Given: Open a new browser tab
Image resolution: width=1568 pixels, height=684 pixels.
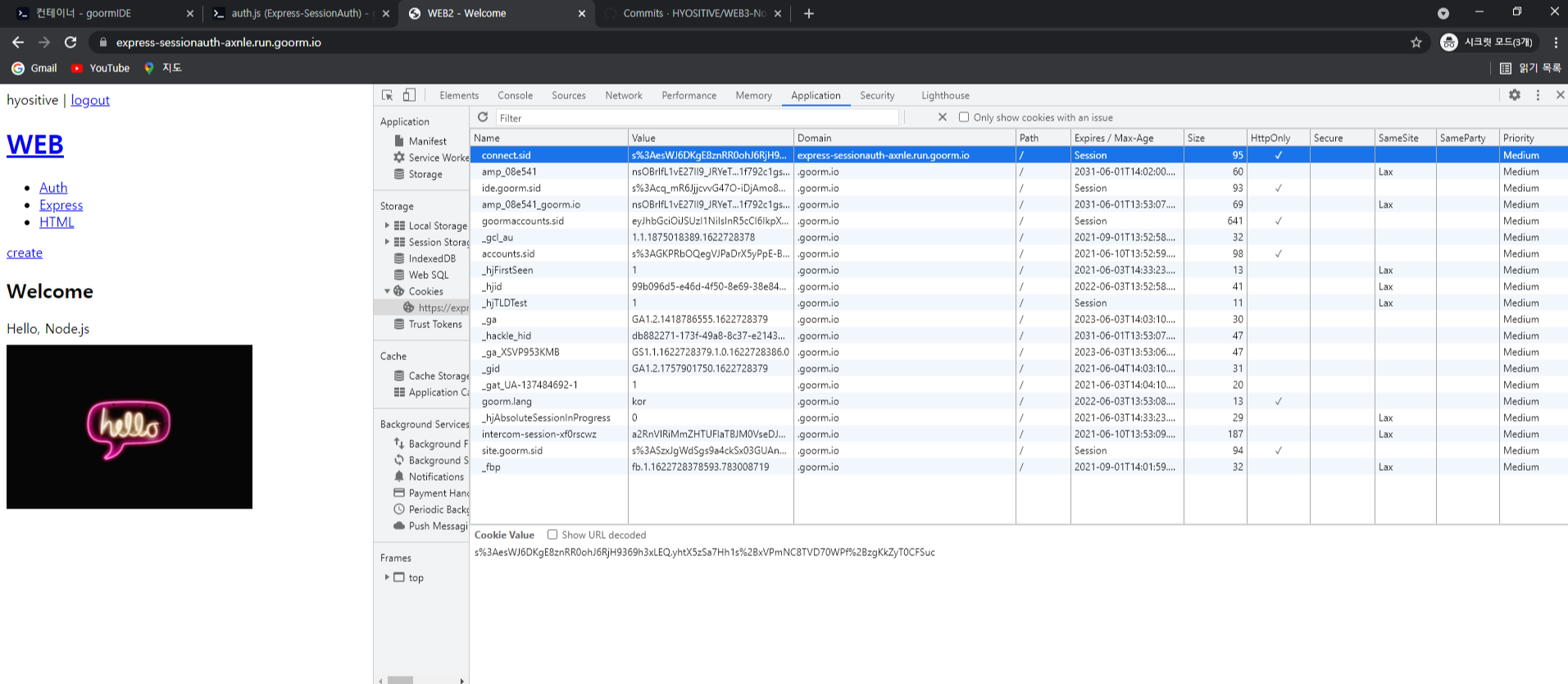Looking at the screenshot, I should coord(809,13).
